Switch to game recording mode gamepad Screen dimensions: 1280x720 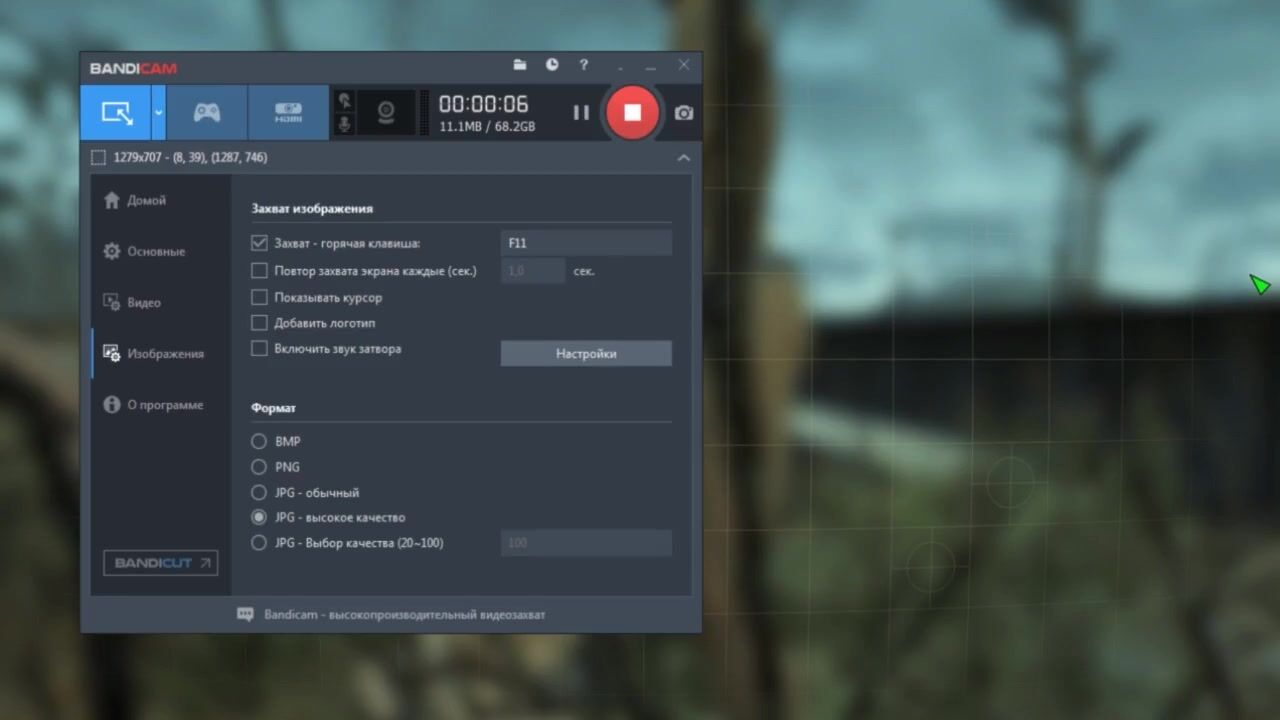point(207,112)
